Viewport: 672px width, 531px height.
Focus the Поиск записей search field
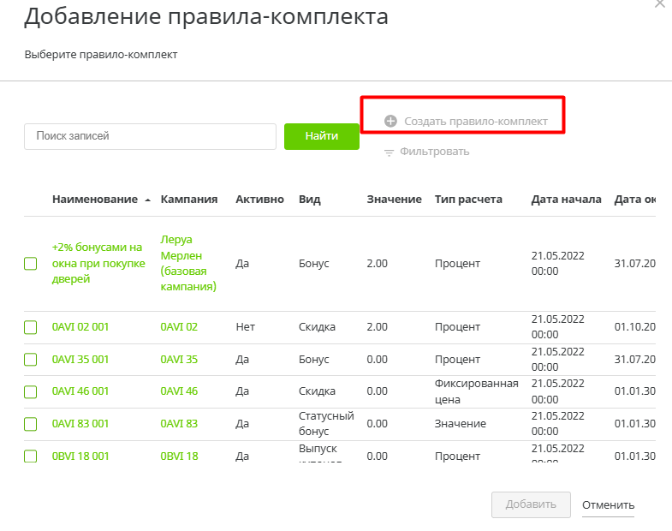(x=150, y=136)
